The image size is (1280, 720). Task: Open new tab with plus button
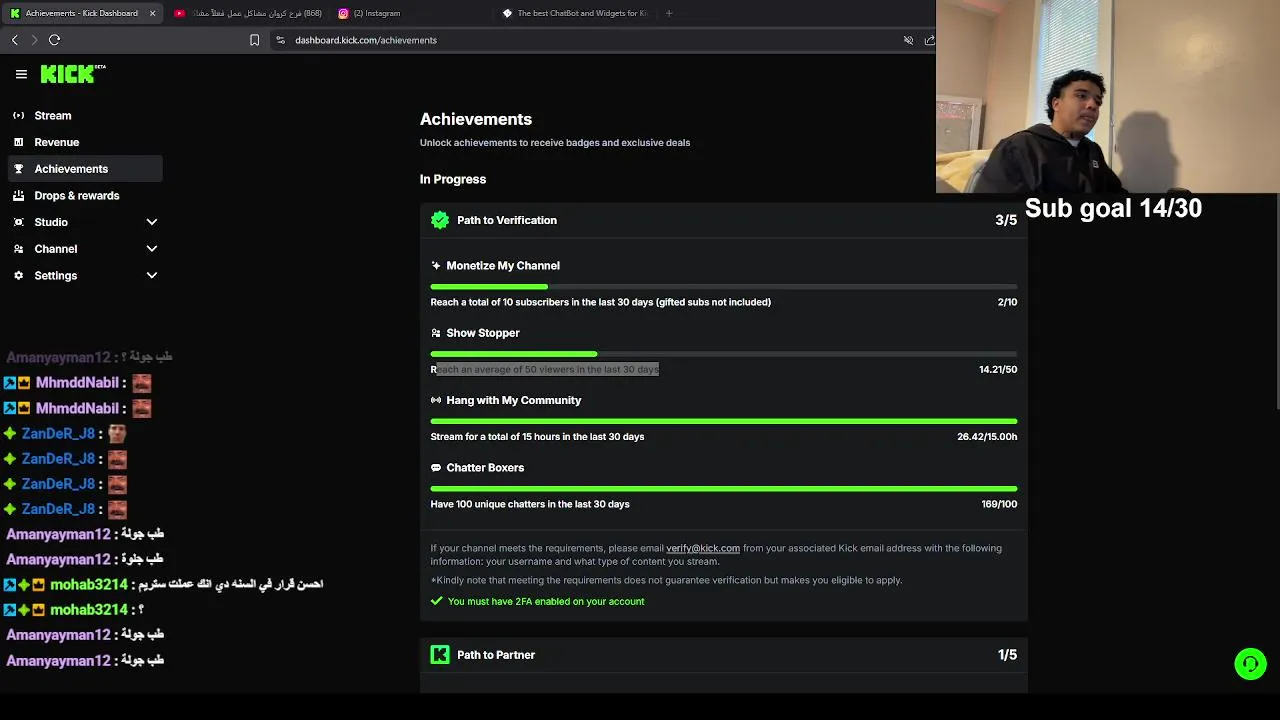[669, 13]
